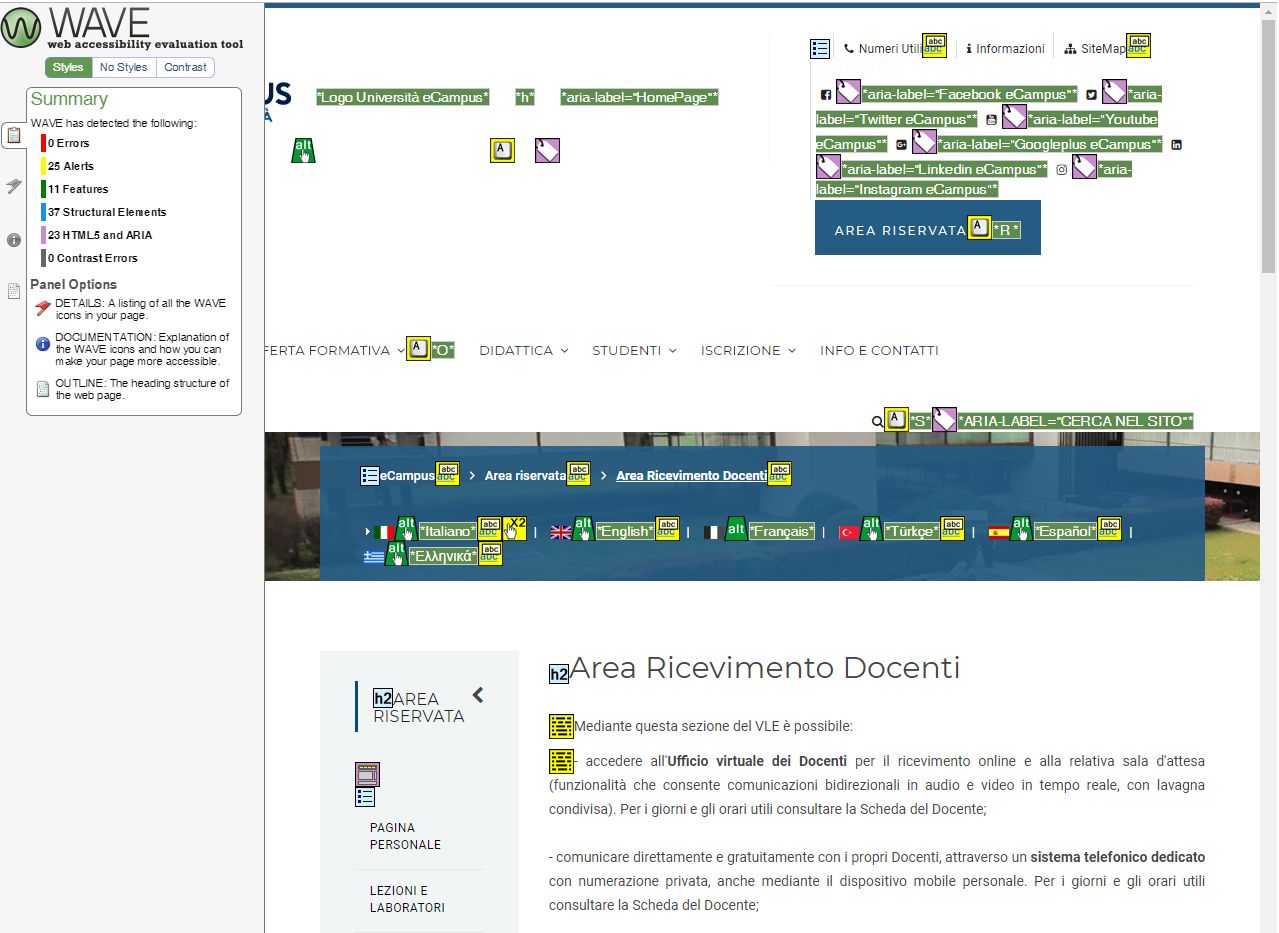Click the Instagram eCampus icon

[1062, 169]
